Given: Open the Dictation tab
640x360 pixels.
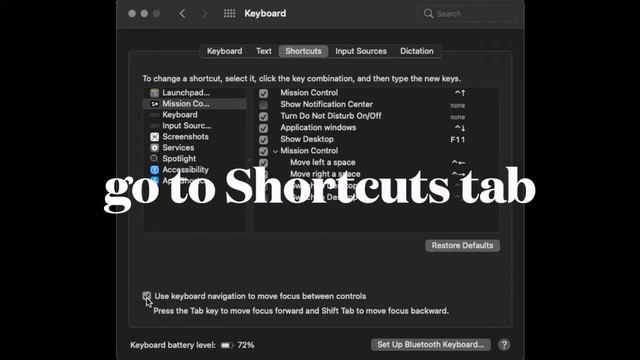Looking at the screenshot, I should coord(417,51).
